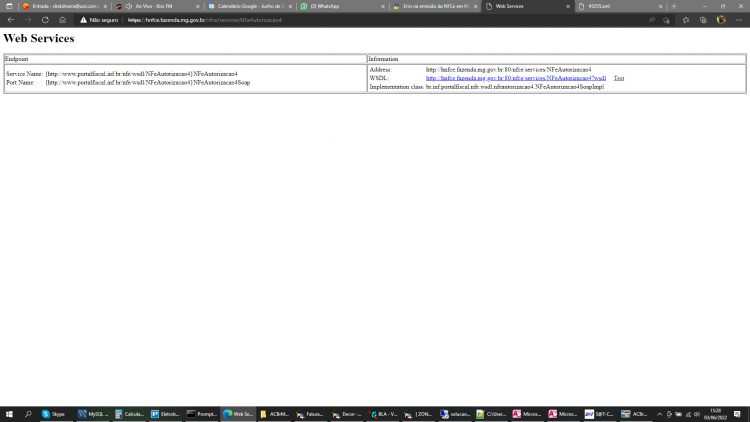The height and width of the screenshot is (422, 750).
Task: Mute the Ao Vivo - Kiss FM tab audio icon
Action: (x=129, y=6)
